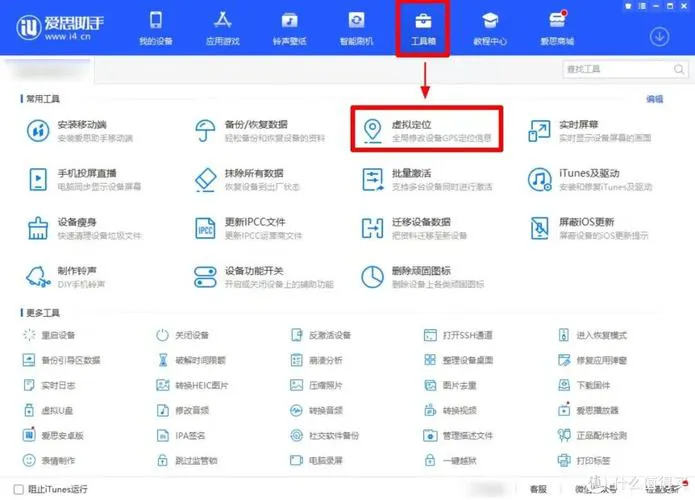Image resolution: width=695 pixels, height=500 pixels.
Task: Open 手机投屏直播 tool
Action: 84,179
